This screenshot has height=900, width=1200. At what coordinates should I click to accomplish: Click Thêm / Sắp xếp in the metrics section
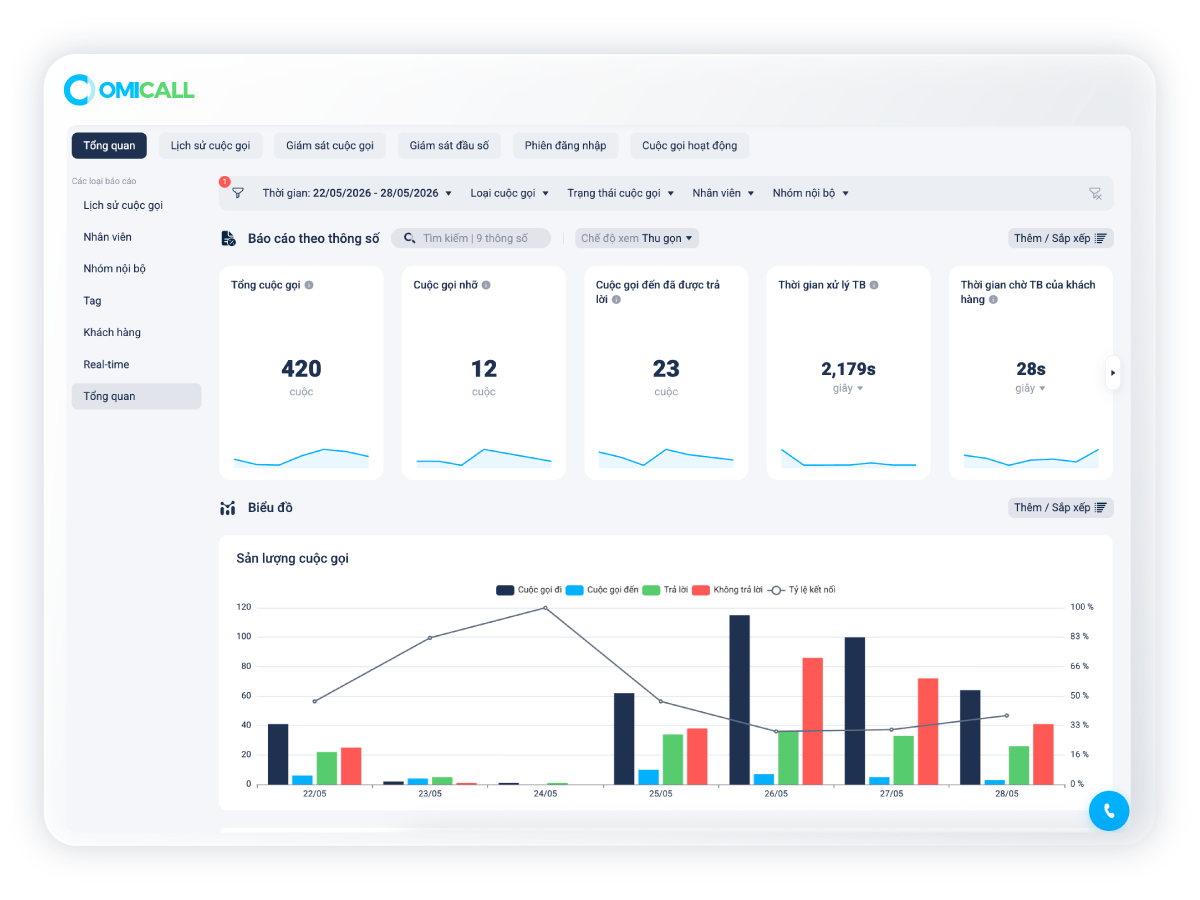pyautogui.click(x=1061, y=238)
